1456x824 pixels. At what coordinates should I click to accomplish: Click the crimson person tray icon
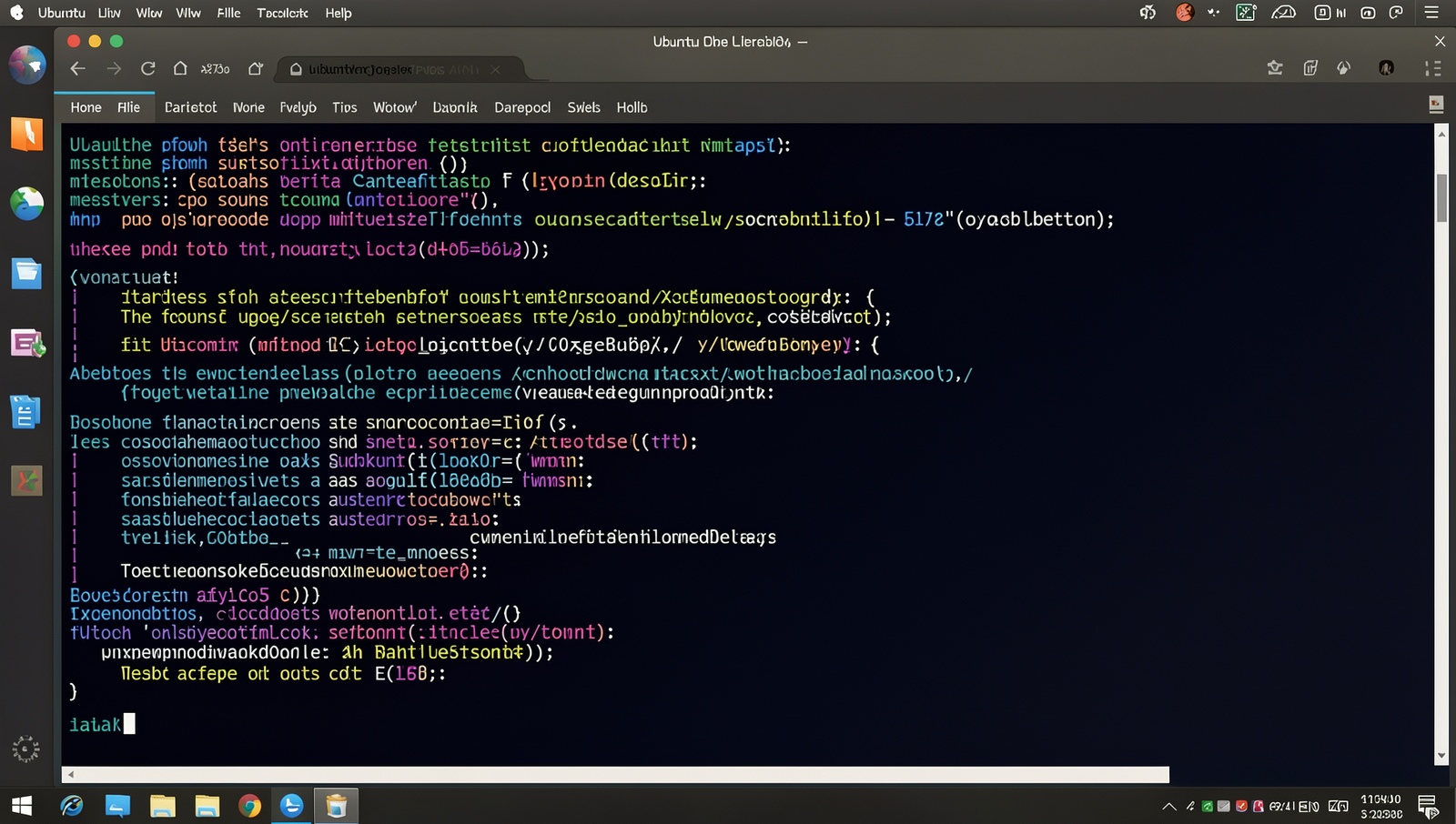pyautogui.click(x=1259, y=807)
